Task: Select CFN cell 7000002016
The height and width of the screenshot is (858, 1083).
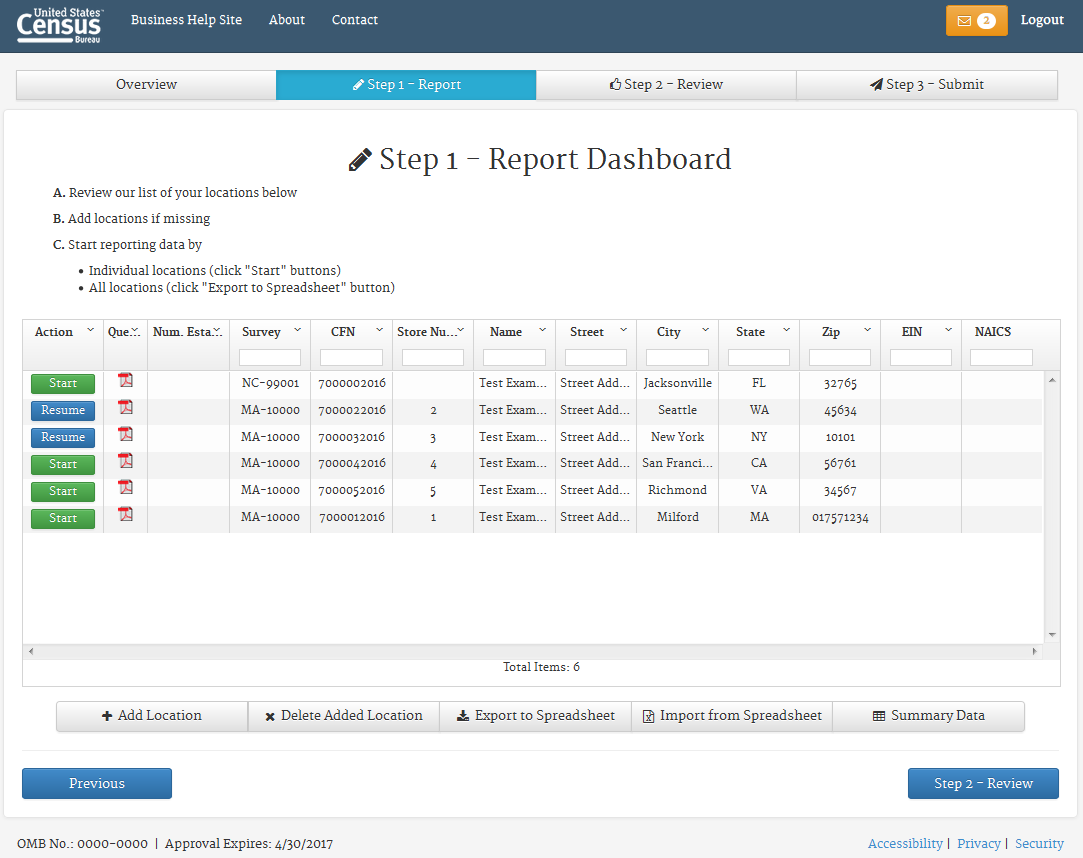Action: coord(352,383)
